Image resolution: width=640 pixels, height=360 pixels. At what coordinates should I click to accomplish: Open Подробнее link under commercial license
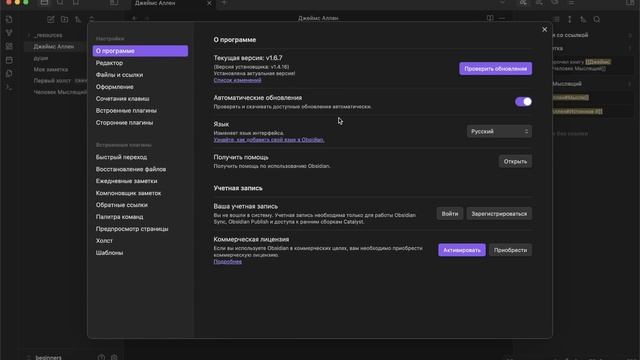coord(228,262)
